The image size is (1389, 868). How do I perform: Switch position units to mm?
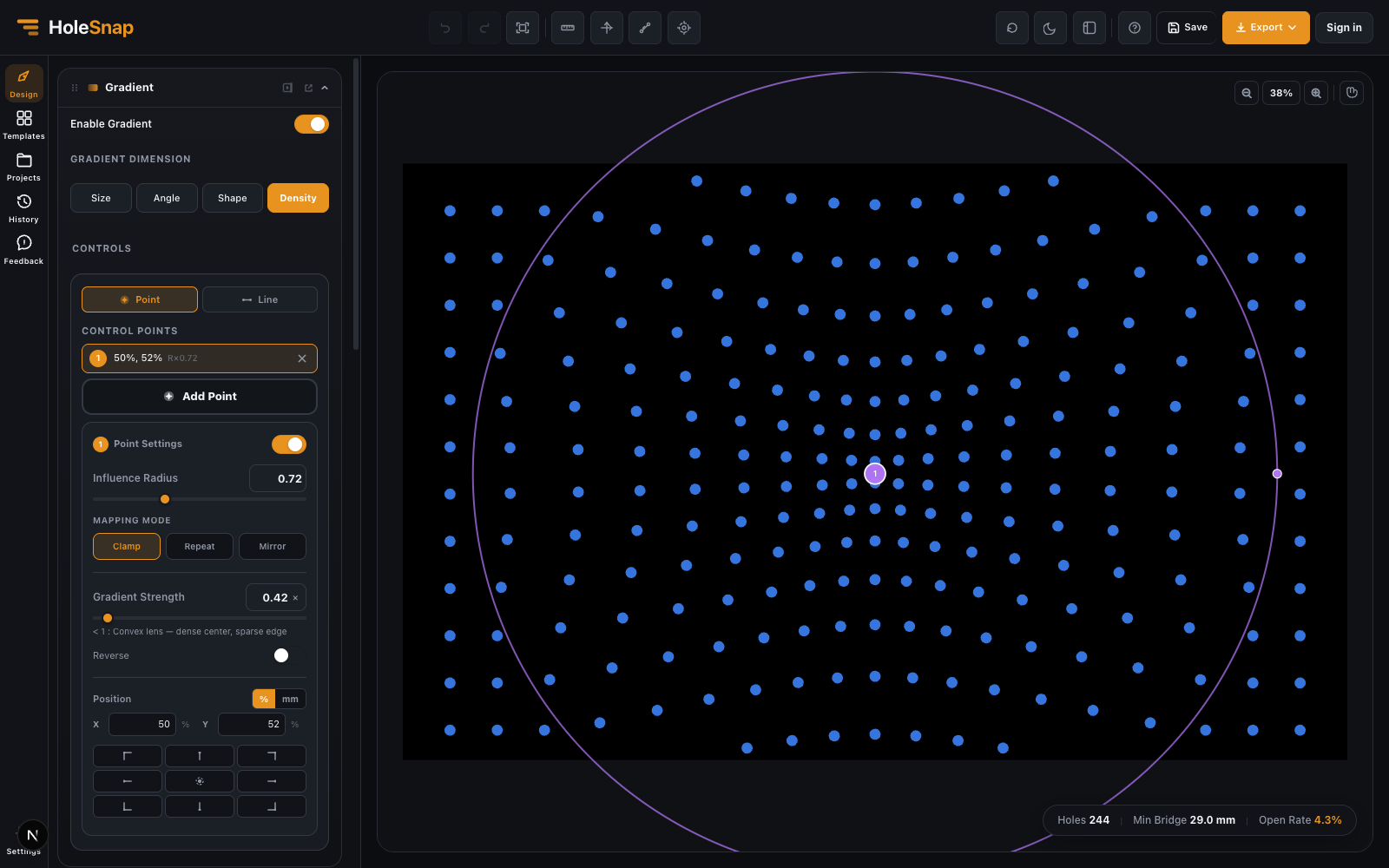coord(290,699)
